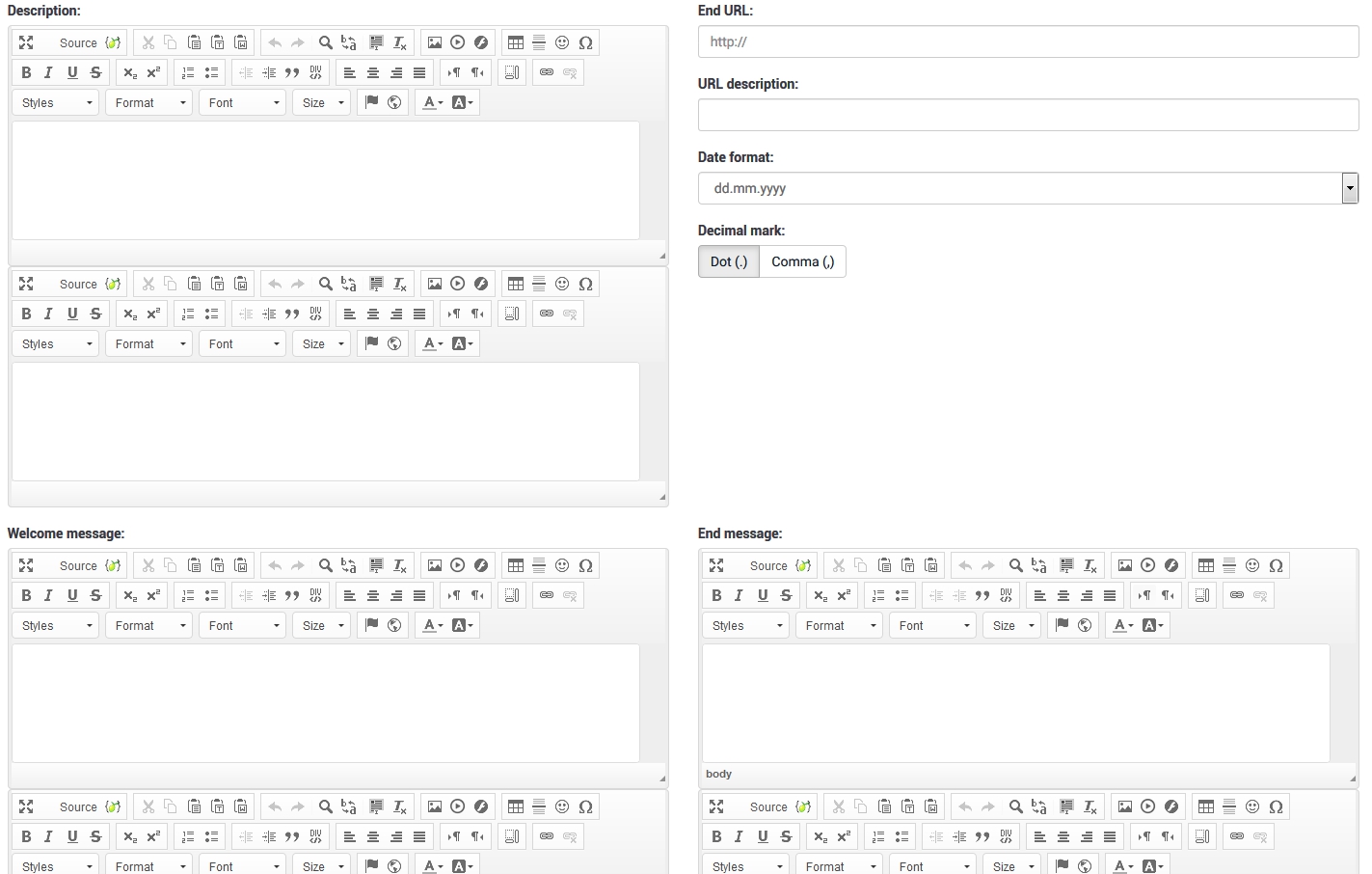Paste into the upper Description editor
The image size is (1372, 874).
click(x=194, y=42)
